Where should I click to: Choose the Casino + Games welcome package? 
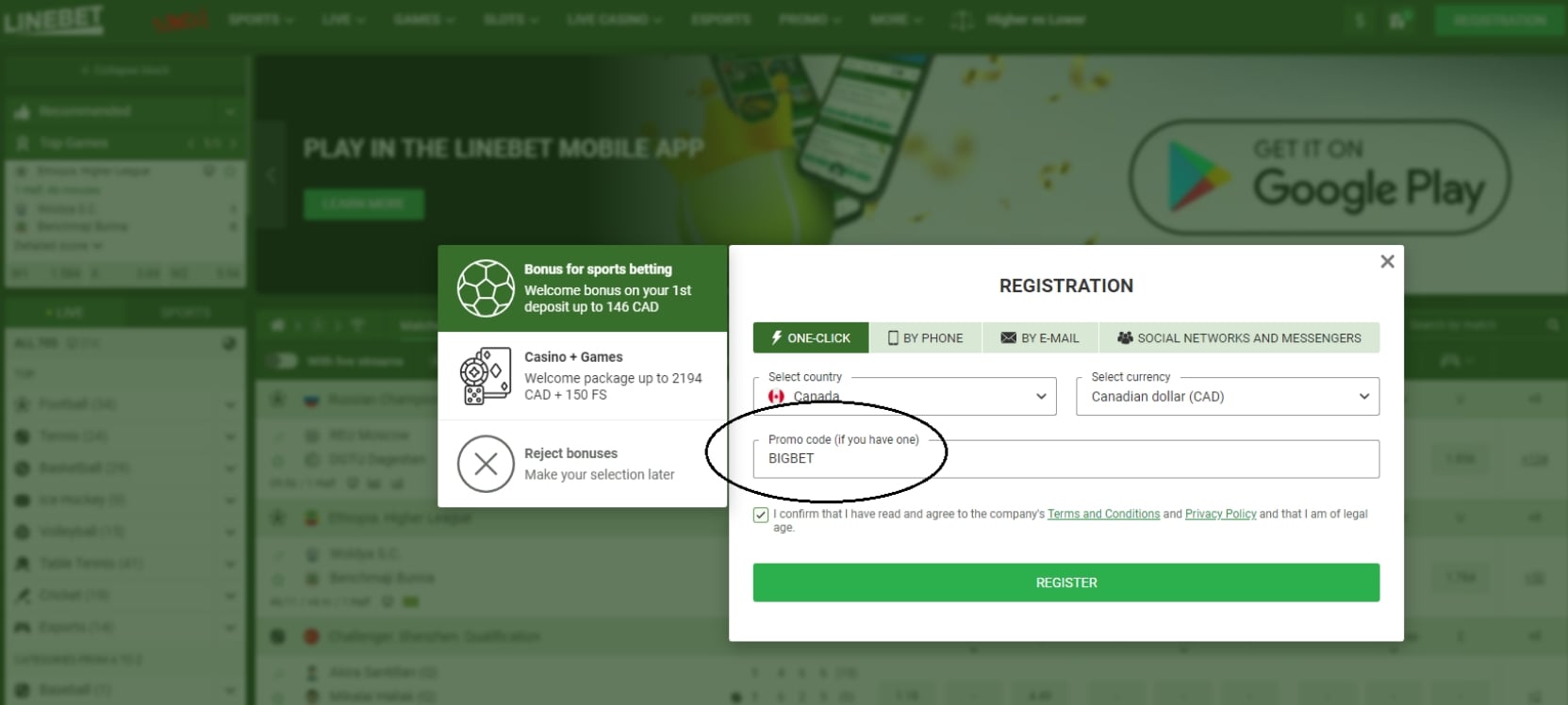(583, 376)
